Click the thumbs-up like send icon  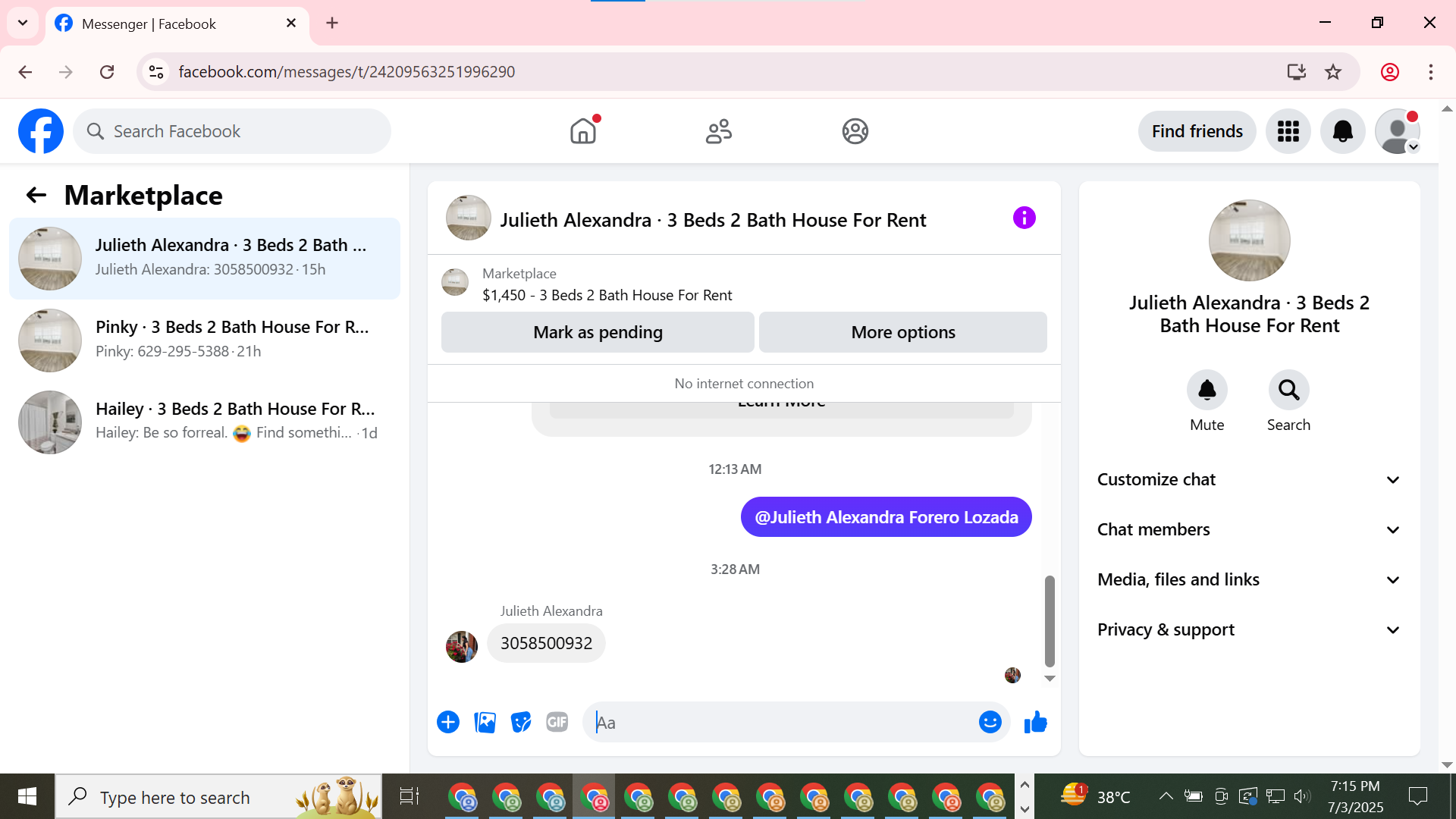[x=1035, y=722]
